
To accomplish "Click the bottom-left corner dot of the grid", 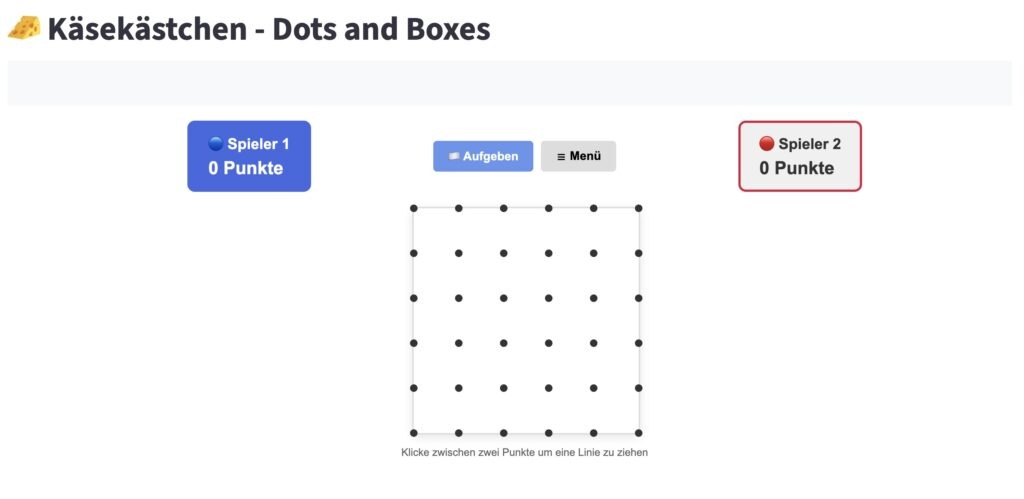I will pos(413,433).
